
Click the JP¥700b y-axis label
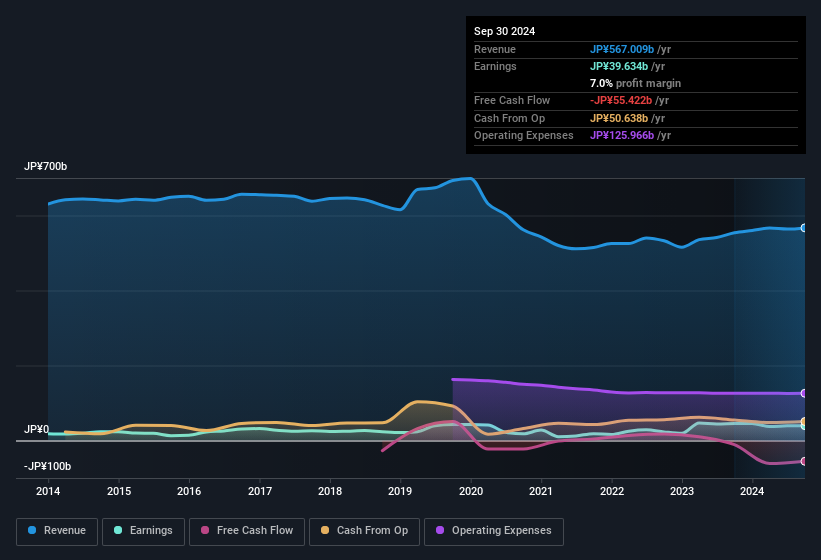(46, 166)
